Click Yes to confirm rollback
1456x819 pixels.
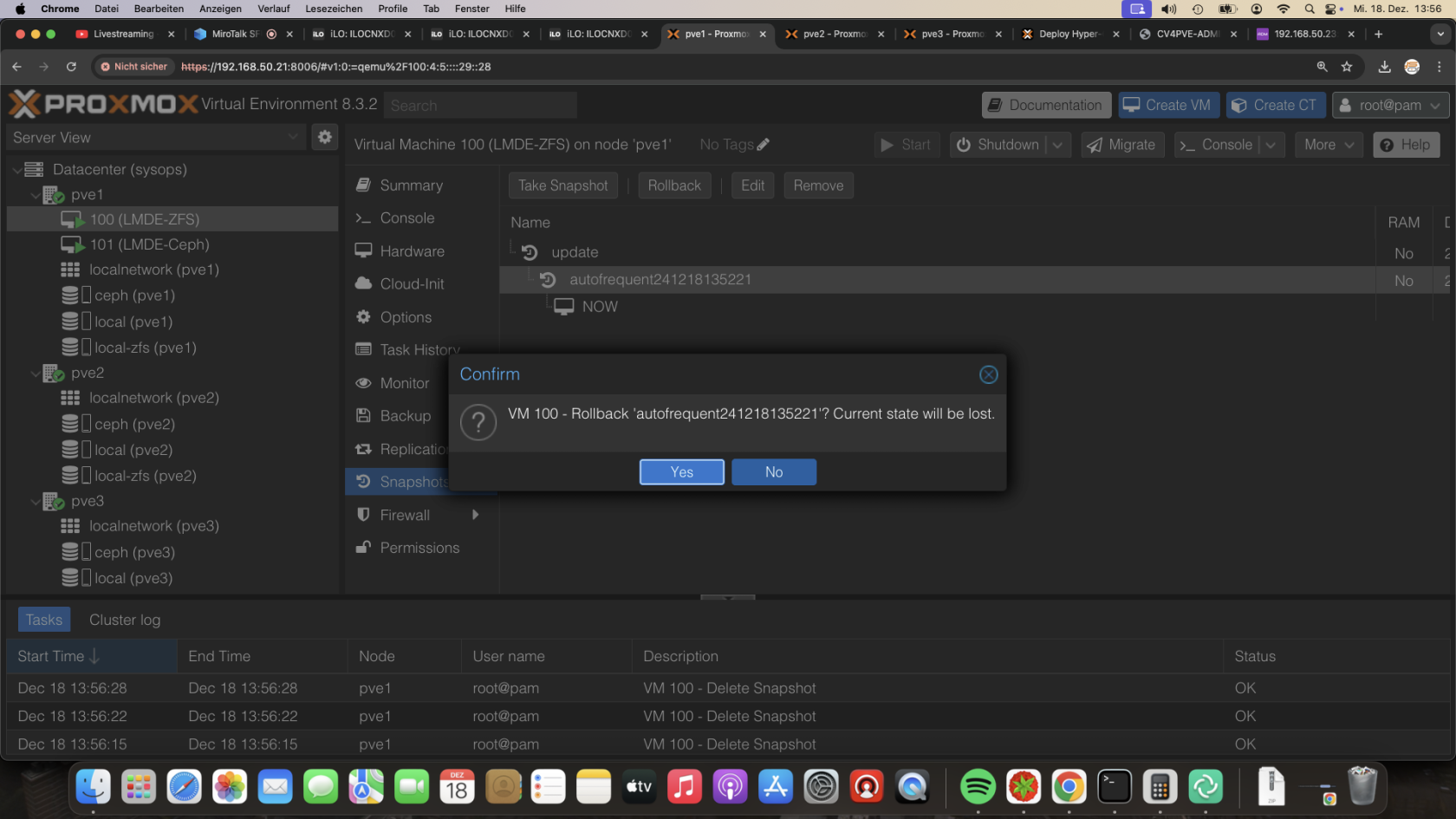point(681,472)
